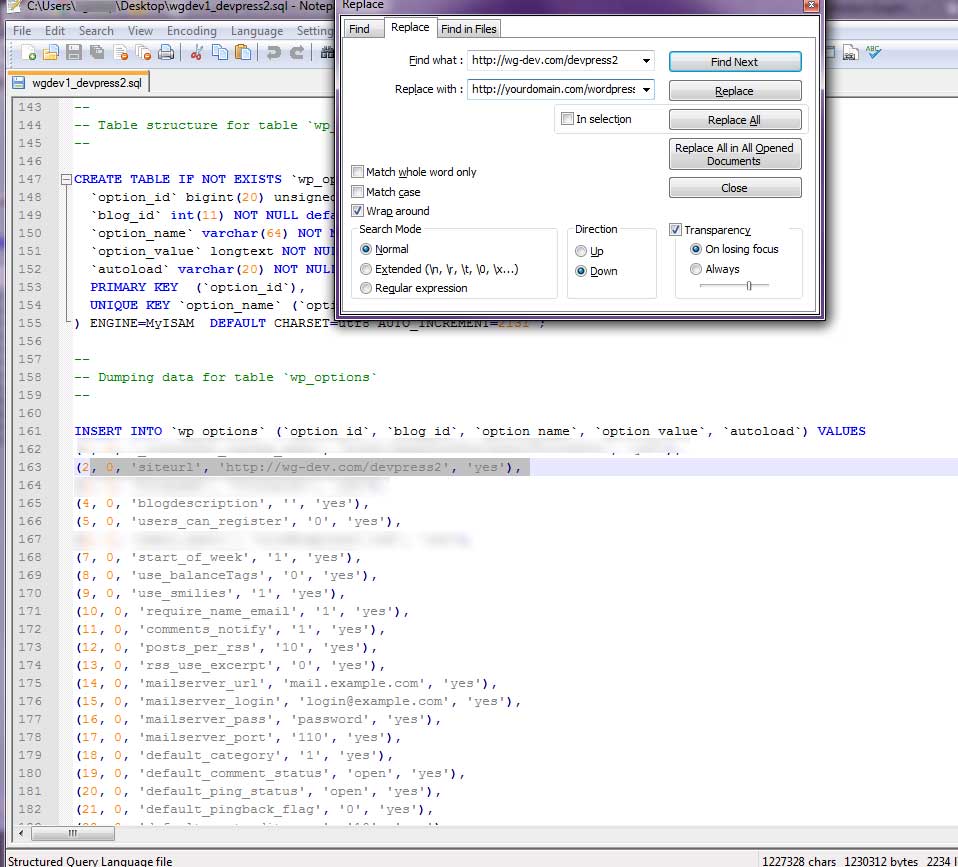958x867 pixels.
Task: Open Find with the binoculars toolbar icon
Action: tap(327, 53)
